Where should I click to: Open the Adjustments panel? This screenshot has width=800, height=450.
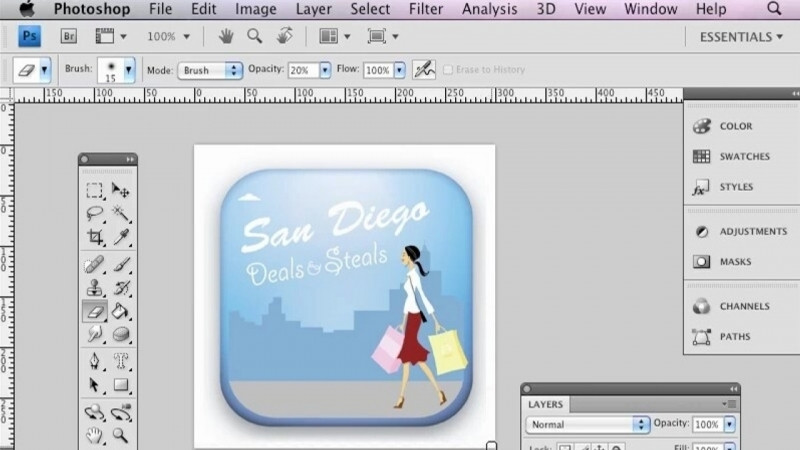(x=753, y=232)
